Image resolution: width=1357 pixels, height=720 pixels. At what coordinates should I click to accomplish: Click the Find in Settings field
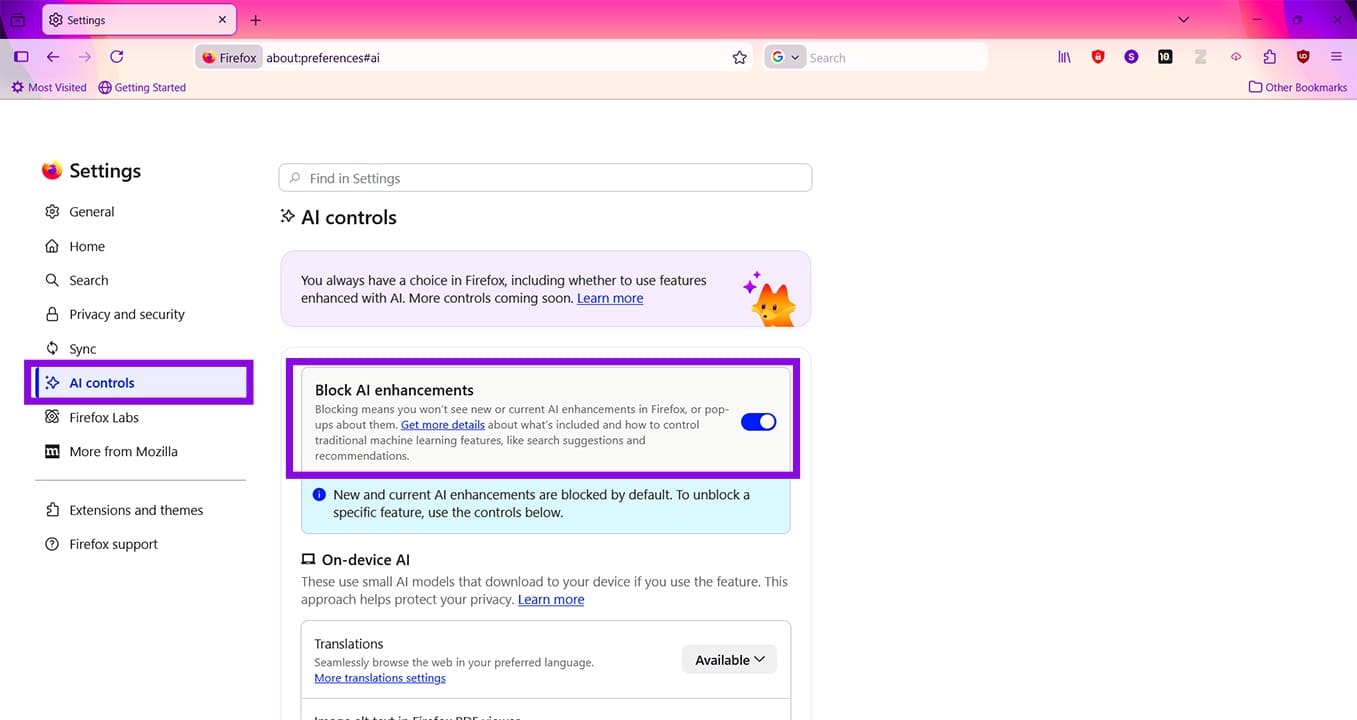(x=545, y=178)
